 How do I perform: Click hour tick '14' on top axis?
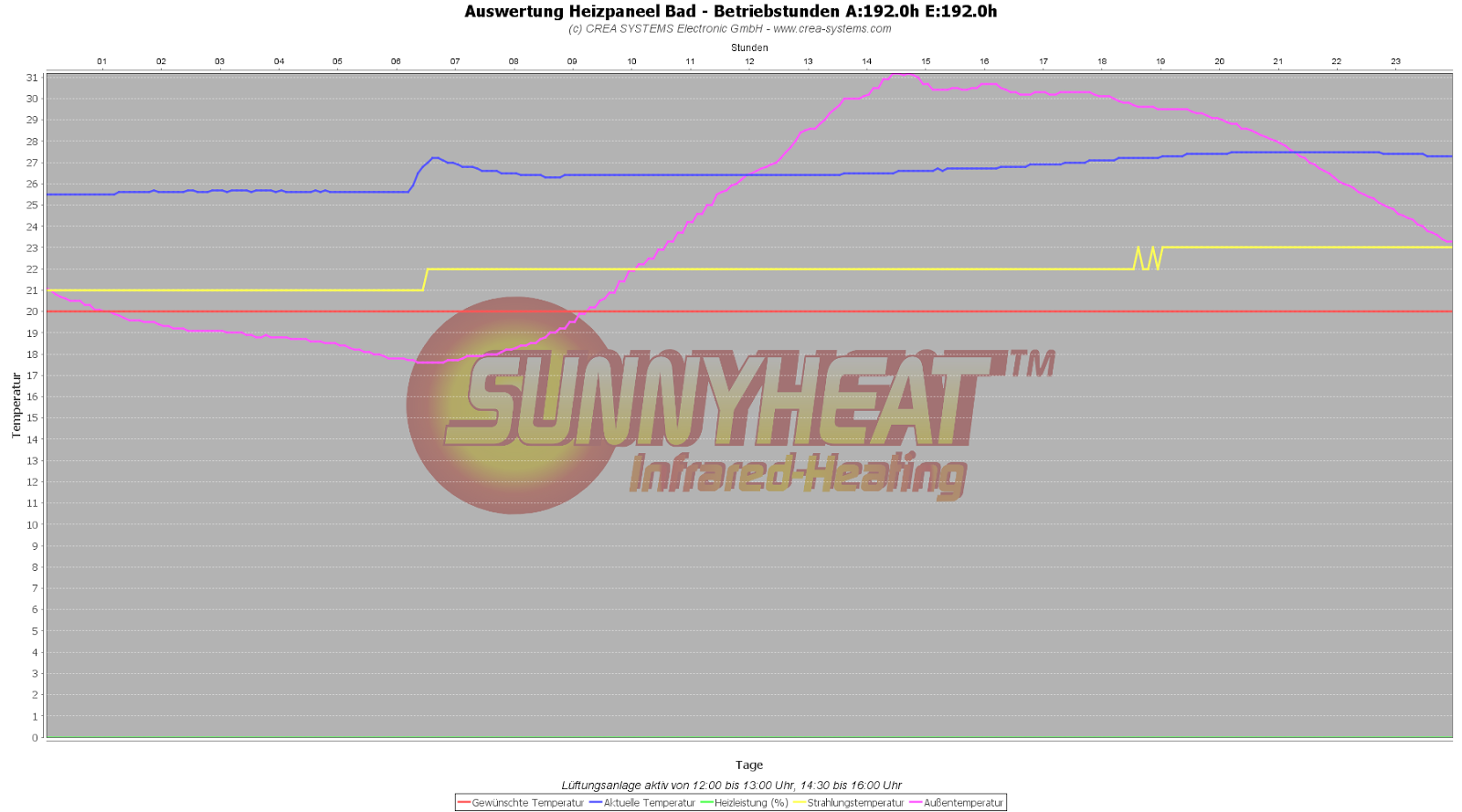pyautogui.click(x=866, y=61)
